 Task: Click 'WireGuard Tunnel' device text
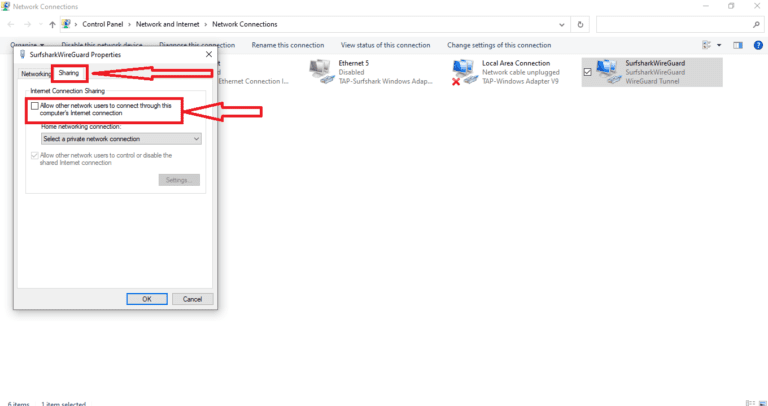pyautogui.click(x=652, y=81)
